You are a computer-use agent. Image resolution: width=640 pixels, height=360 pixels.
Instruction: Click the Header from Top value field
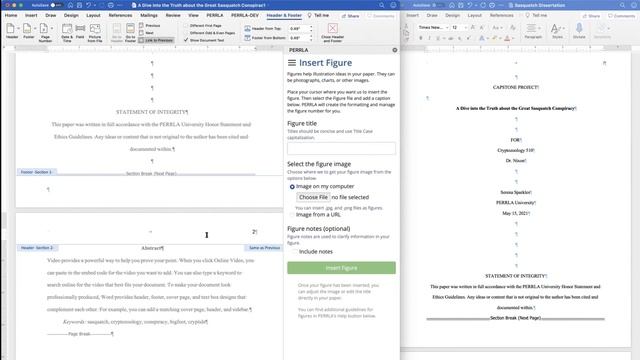299,29
